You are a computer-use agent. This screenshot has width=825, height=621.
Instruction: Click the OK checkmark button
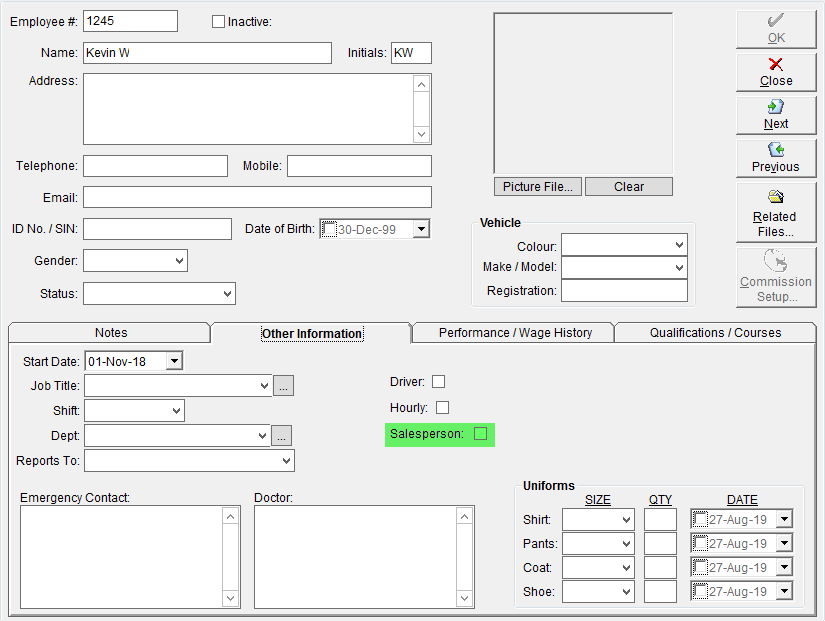(776, 29)
